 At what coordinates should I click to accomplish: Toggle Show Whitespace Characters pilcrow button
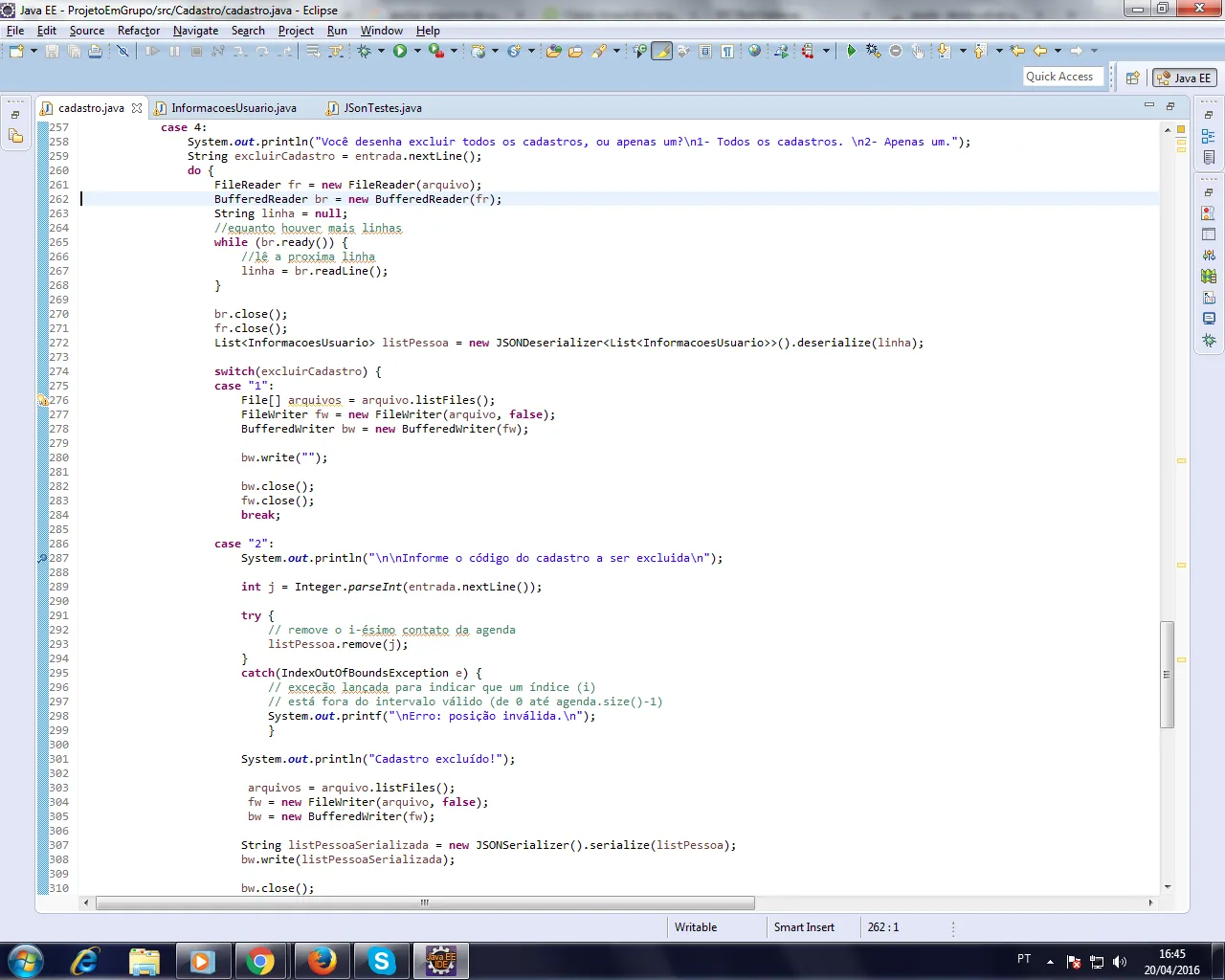tap(727, 51)
